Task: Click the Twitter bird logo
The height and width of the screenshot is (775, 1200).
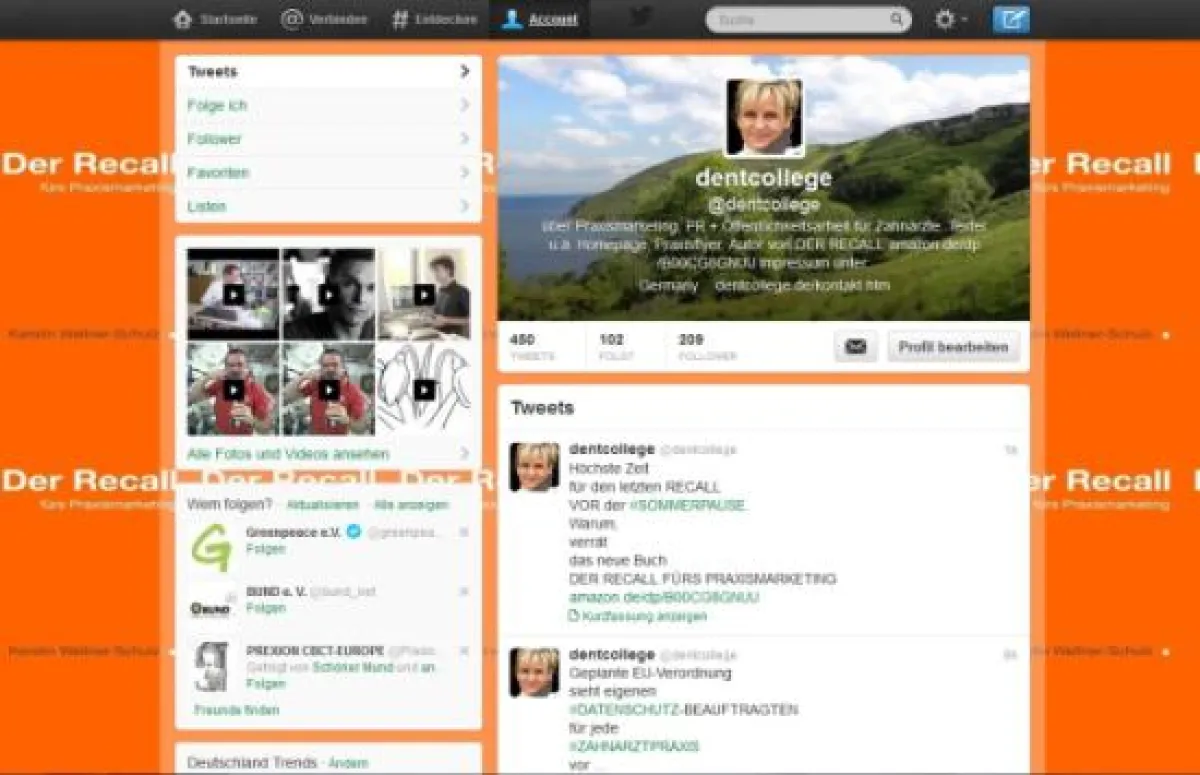Action: click(x=638, y=18)
